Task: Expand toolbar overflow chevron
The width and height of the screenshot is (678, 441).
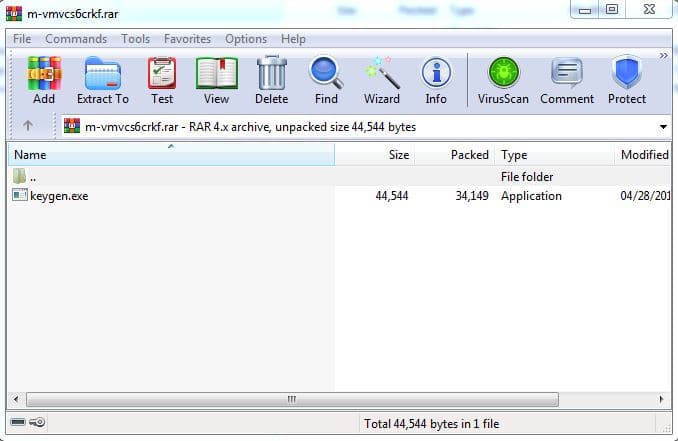Action: (x=662, y=56)
